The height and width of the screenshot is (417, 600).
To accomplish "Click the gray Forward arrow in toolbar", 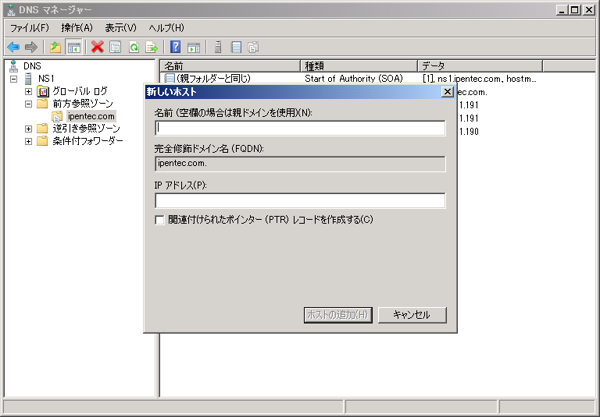I will coord(31,47).
